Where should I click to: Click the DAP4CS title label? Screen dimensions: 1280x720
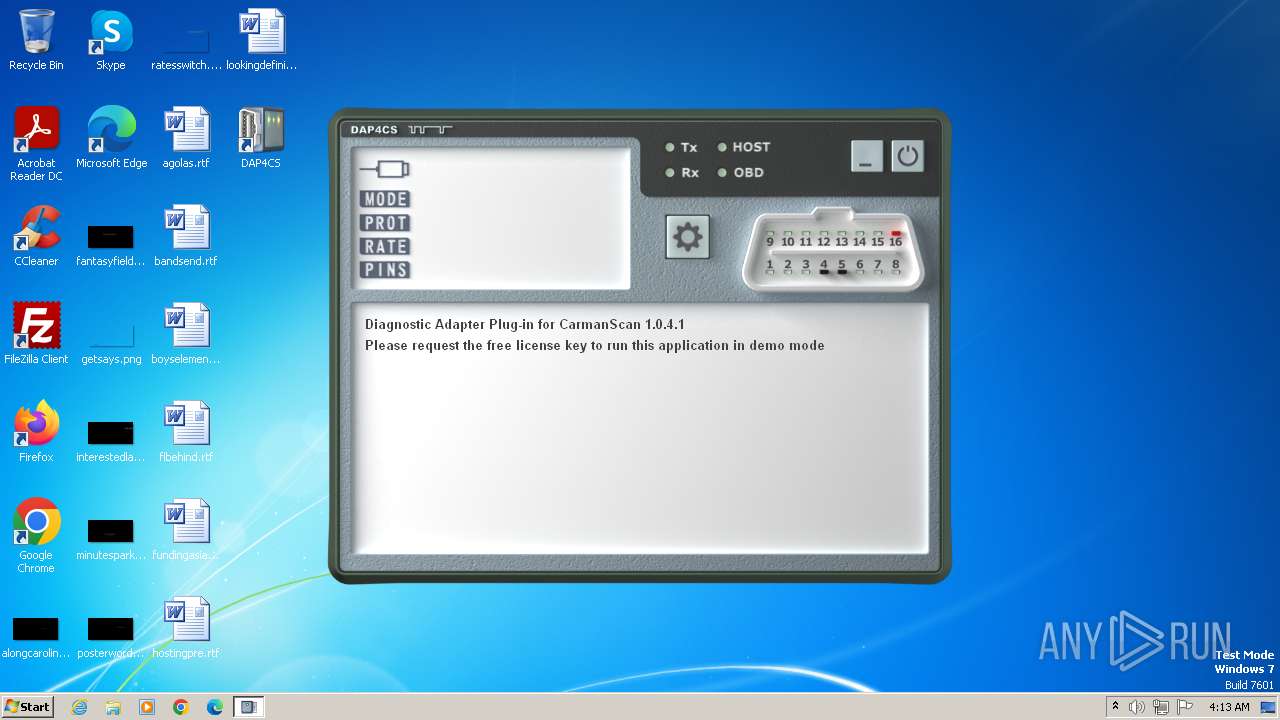point(374,130)
